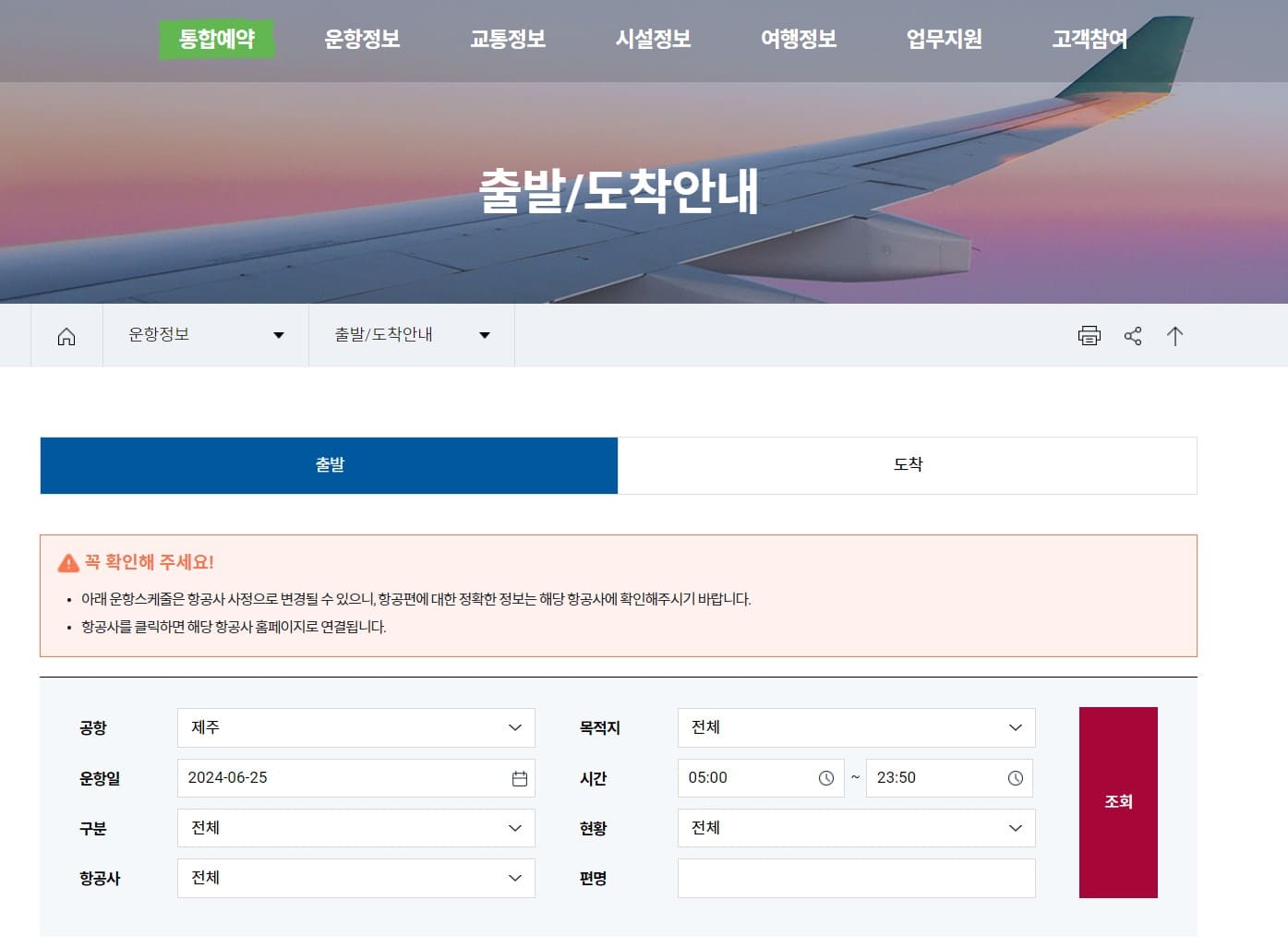The image size is (1288, 948).
Task: Click the print icon
Action: point(1089,336)
